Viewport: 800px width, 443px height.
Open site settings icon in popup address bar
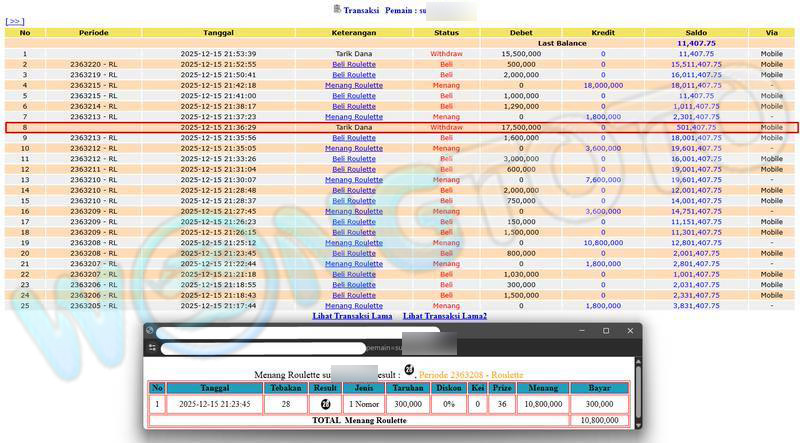click(x=152, y=347)
